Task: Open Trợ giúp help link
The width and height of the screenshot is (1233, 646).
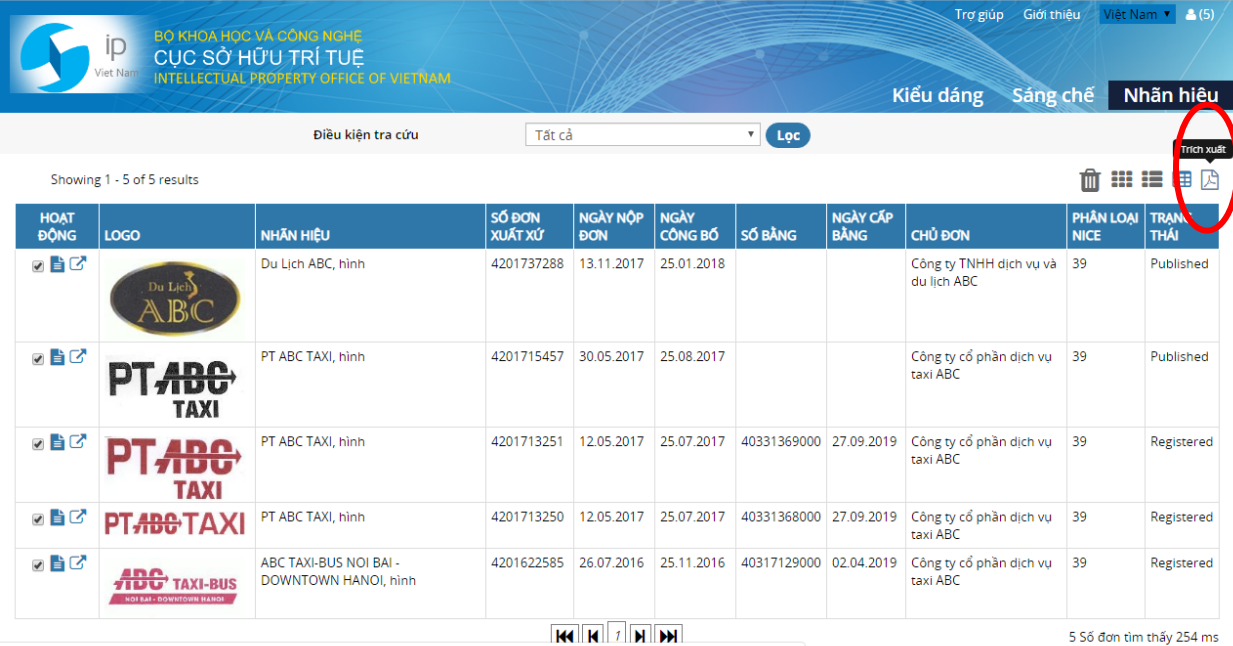Action: coord(979,14)
